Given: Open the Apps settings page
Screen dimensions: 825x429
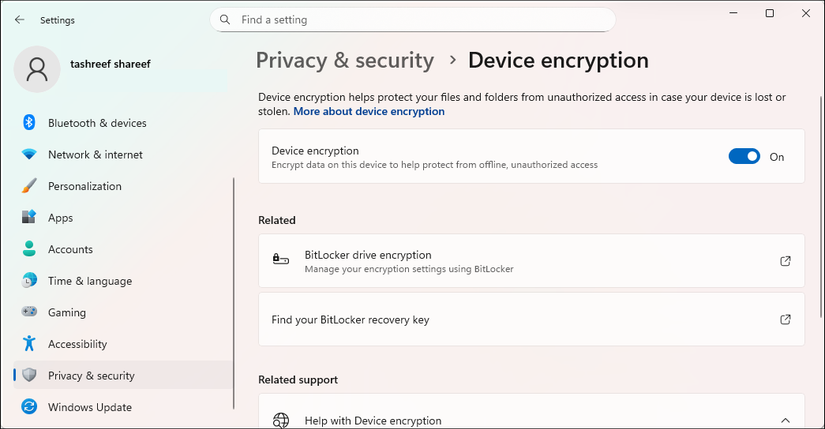Looking at the screenshot, I should tap(60, 218).
